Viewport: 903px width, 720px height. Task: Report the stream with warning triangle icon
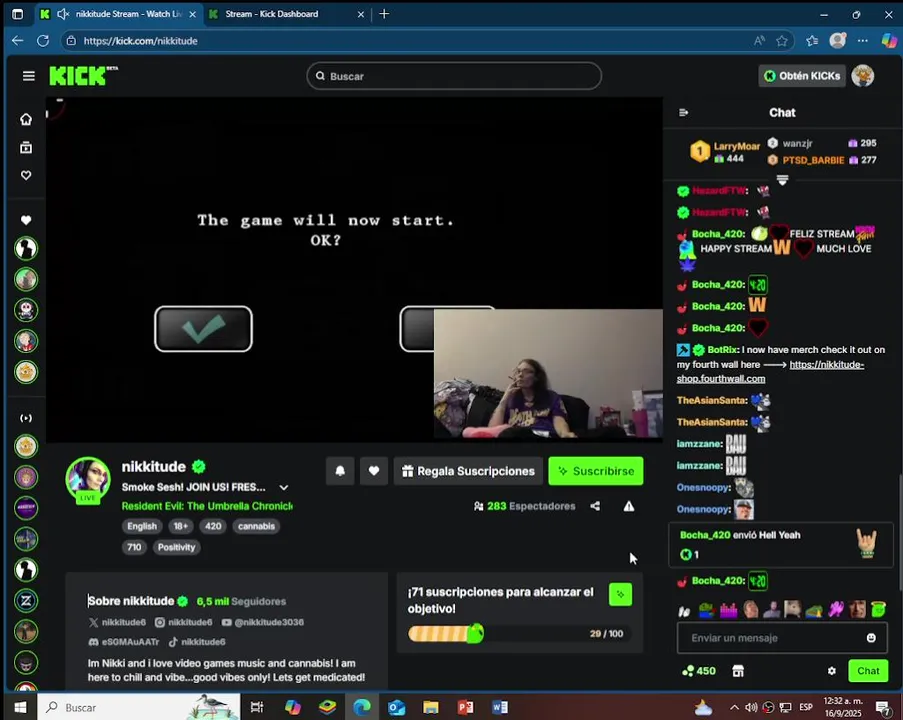pos(629,506)
